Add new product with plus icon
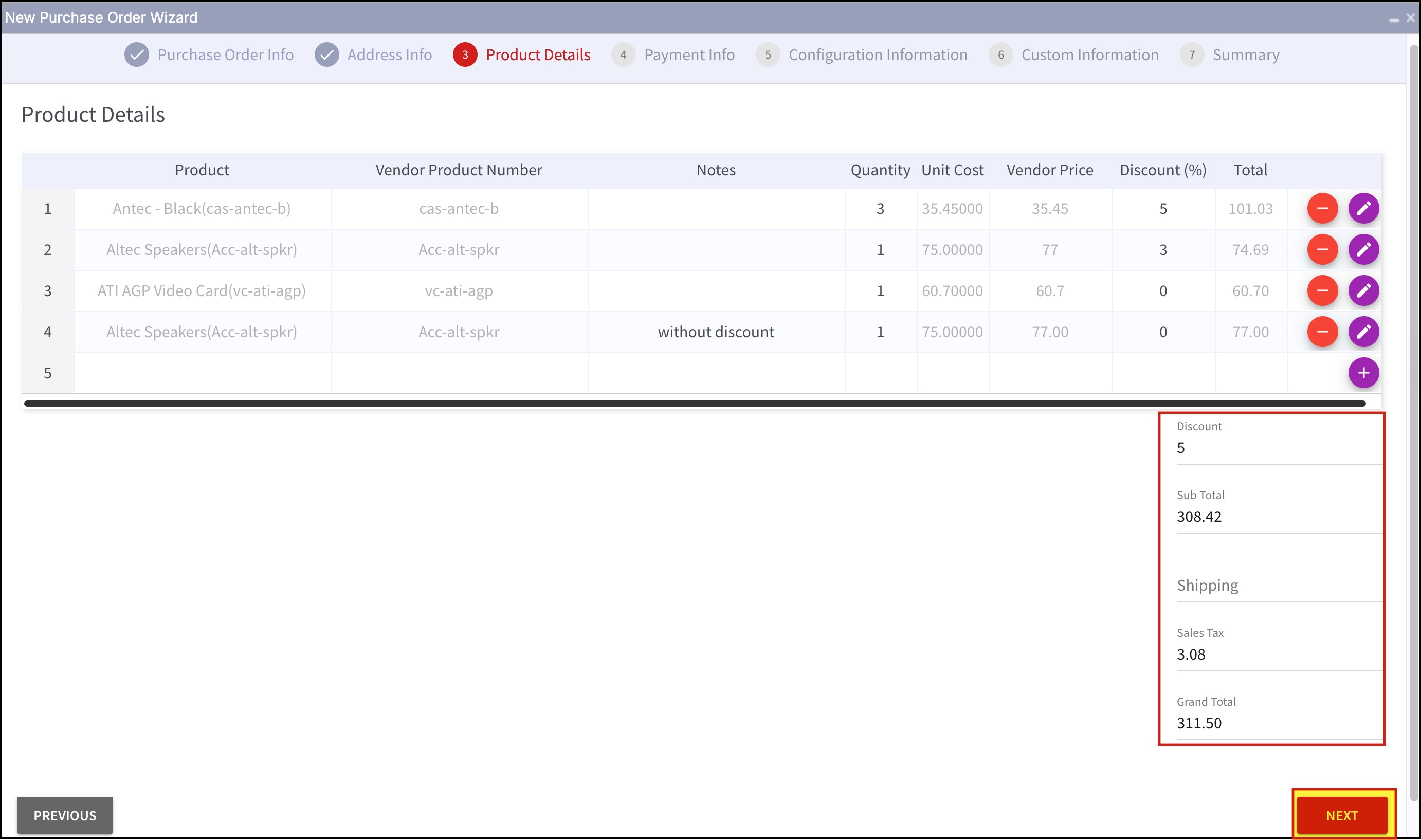 (x=1363, y=373)
